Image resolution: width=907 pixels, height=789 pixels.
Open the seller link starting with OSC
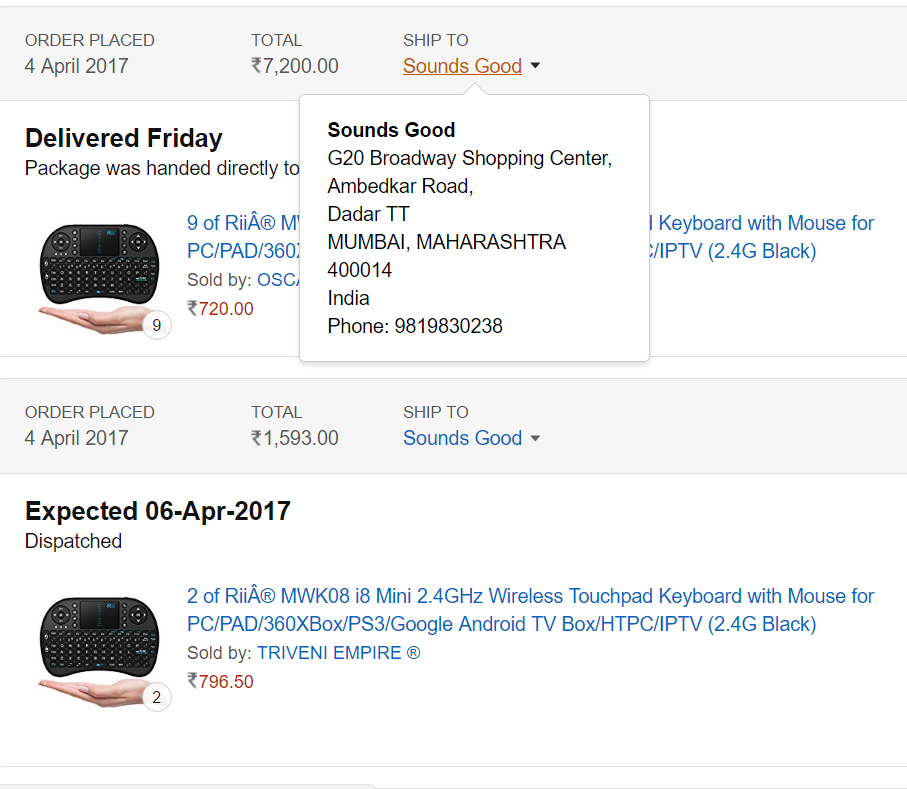[278, 279]
